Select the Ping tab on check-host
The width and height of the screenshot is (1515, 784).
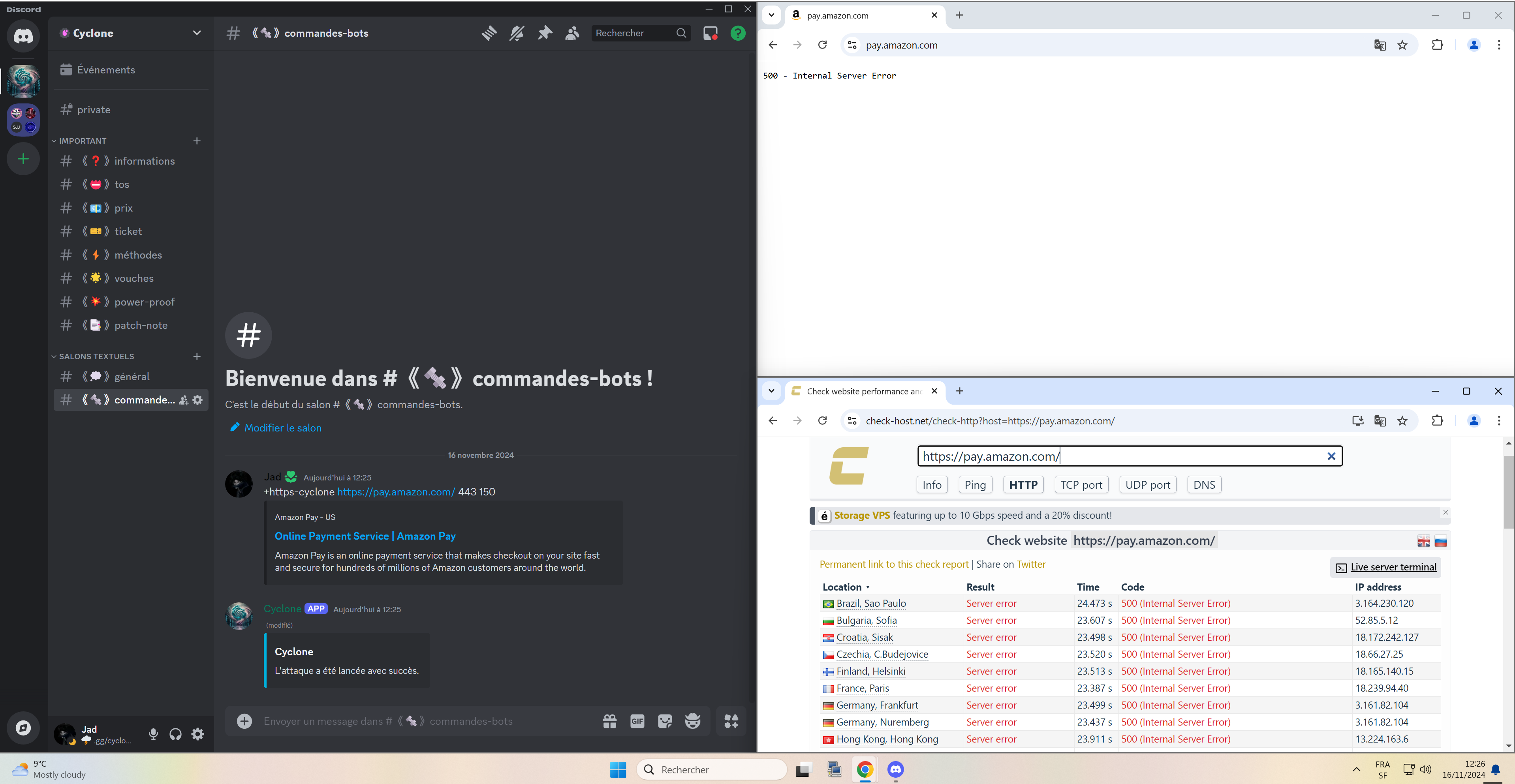pyautogui.click(x=974, y=485)
